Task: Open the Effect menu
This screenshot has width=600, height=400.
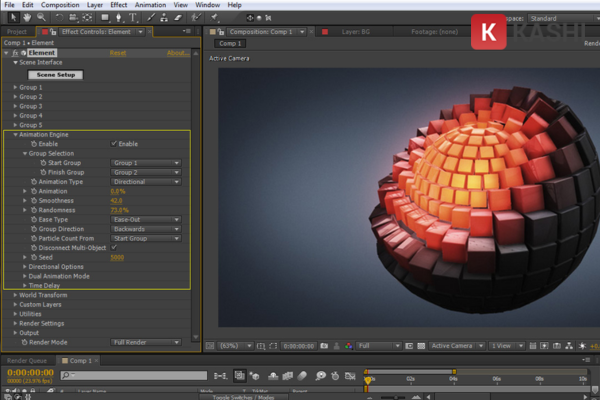Action: click(x=119, y=5)
